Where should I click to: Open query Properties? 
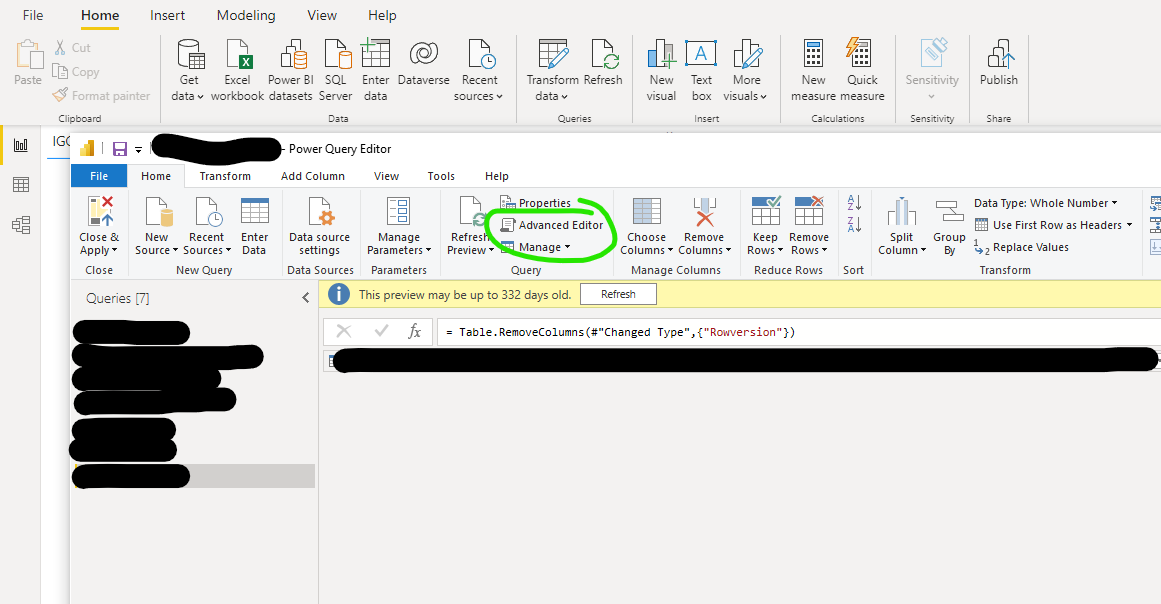pos(536,203)
